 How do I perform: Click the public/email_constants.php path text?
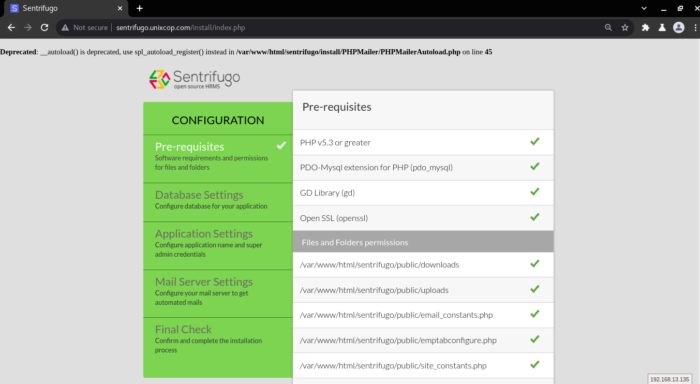[396, 315]
